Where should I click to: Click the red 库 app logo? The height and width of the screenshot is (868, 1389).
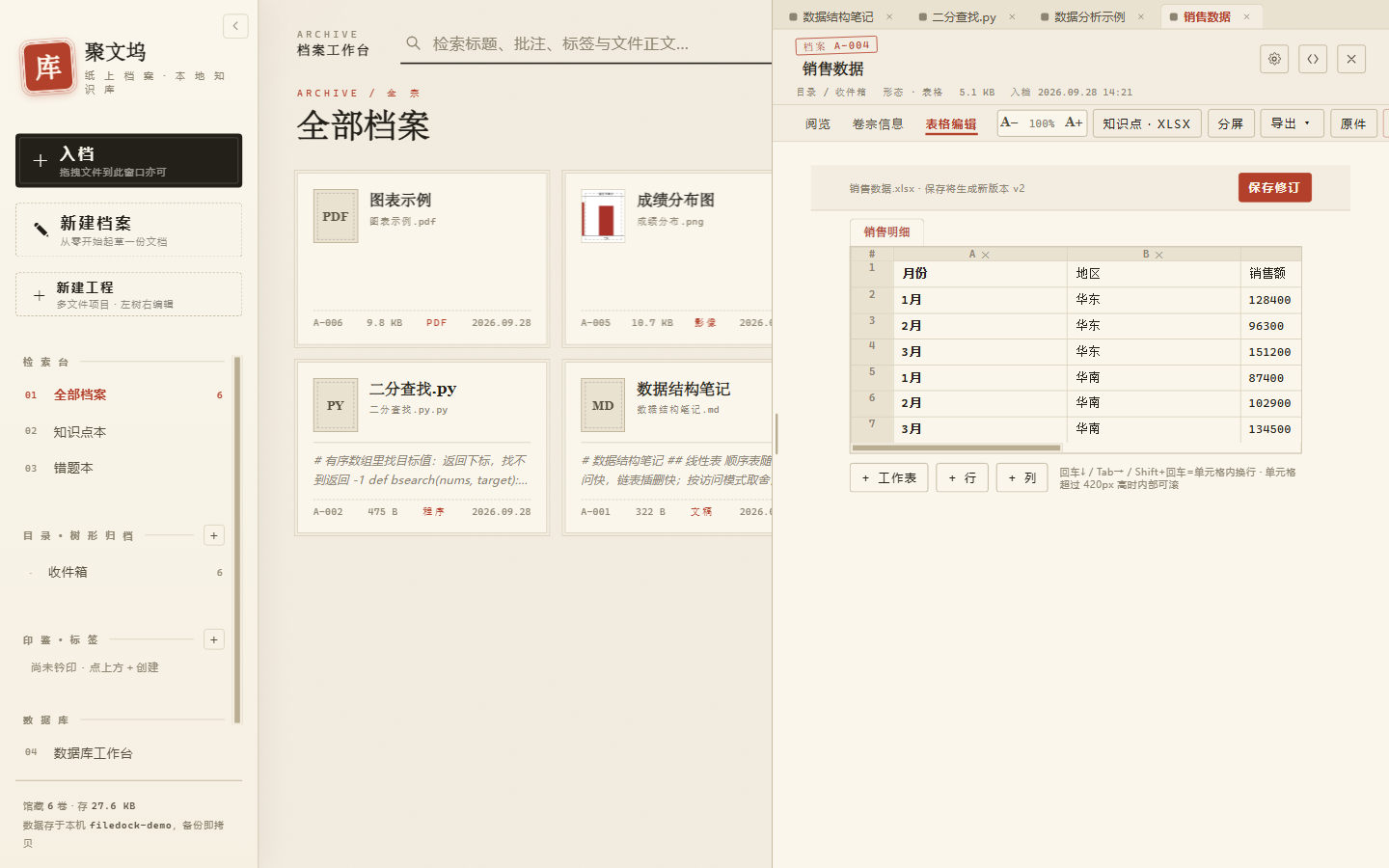coord(48,68)
